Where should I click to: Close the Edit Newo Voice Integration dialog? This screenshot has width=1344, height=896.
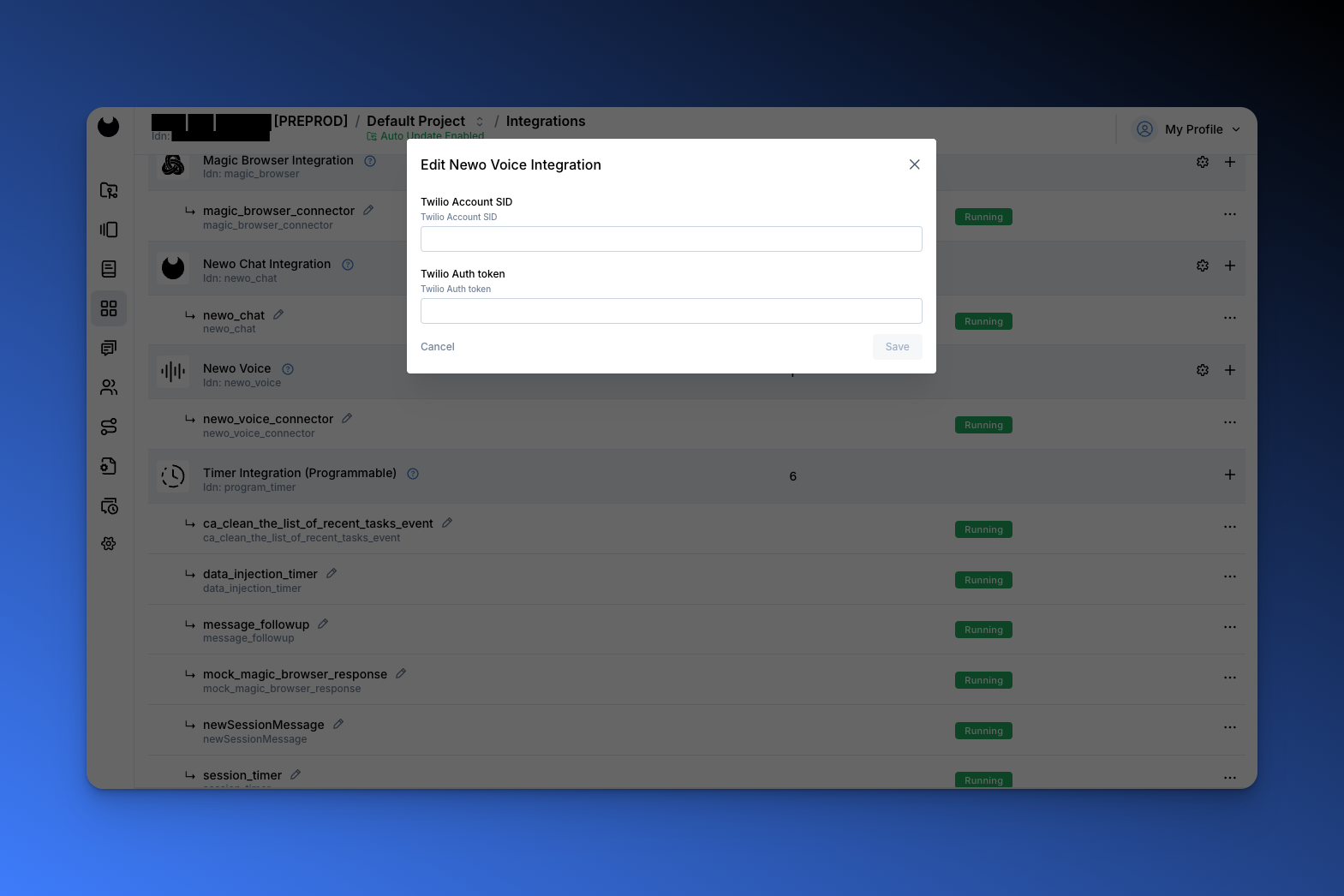tap(914, 164)
